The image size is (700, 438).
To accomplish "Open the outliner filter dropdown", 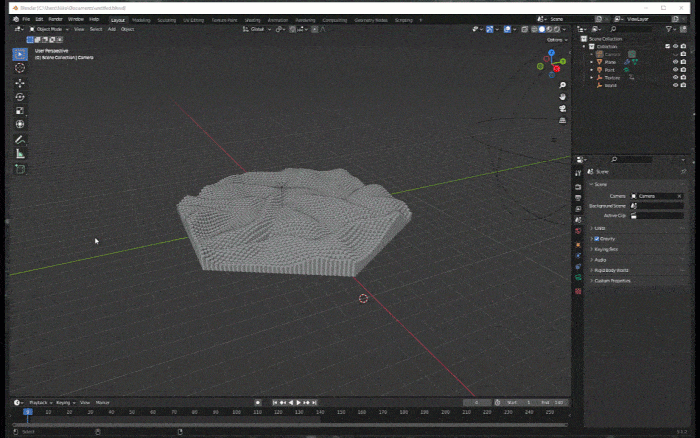I will click(670, 29).
